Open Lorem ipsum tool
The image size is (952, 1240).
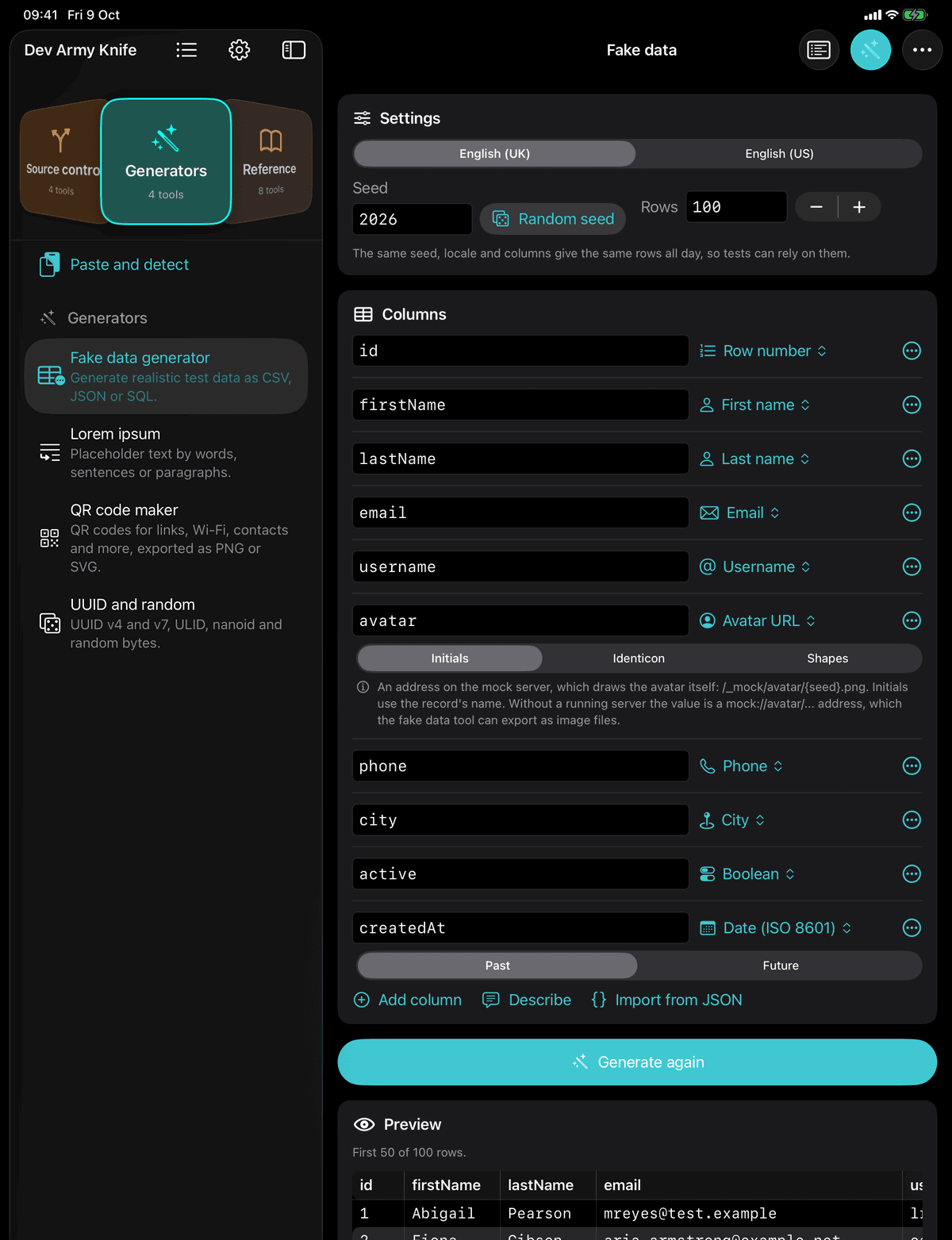tap(166, 452)
